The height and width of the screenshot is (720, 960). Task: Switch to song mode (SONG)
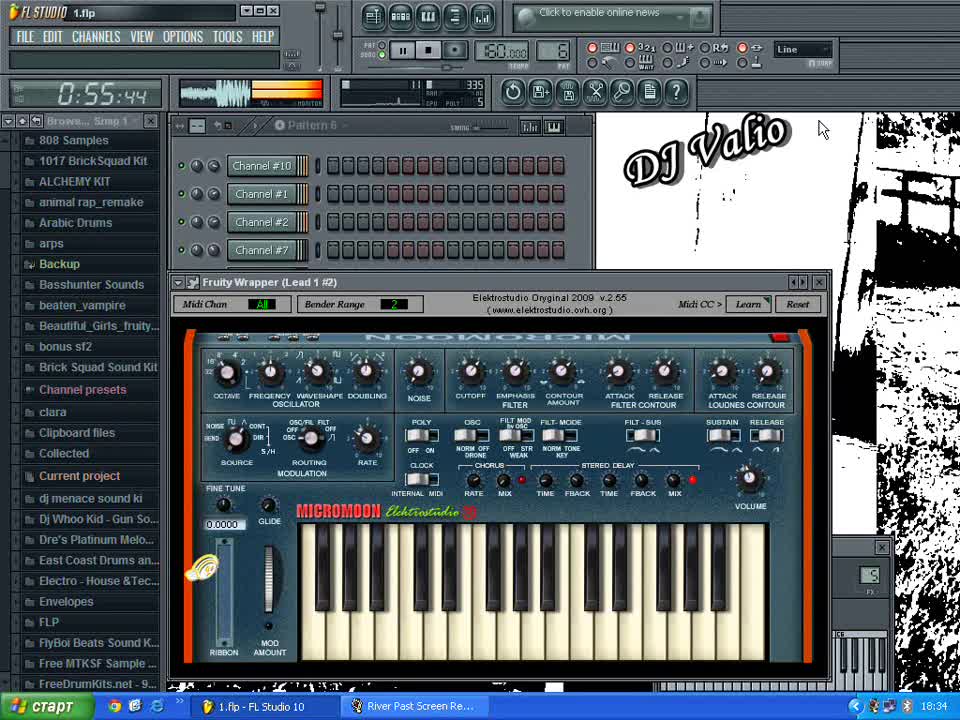(x=382, y=55)
